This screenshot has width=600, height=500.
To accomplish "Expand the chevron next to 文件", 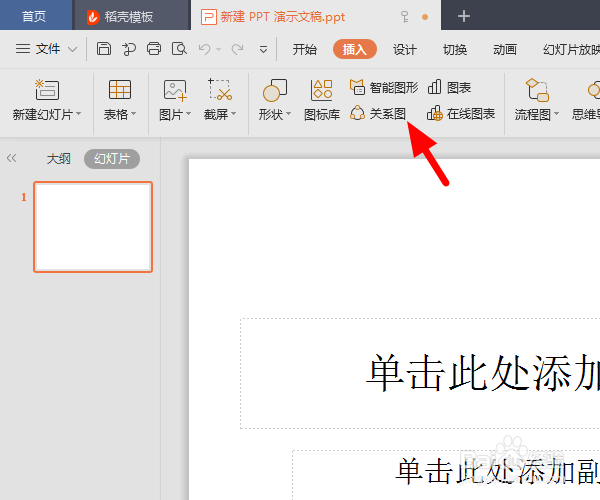I will pos(72,49).
